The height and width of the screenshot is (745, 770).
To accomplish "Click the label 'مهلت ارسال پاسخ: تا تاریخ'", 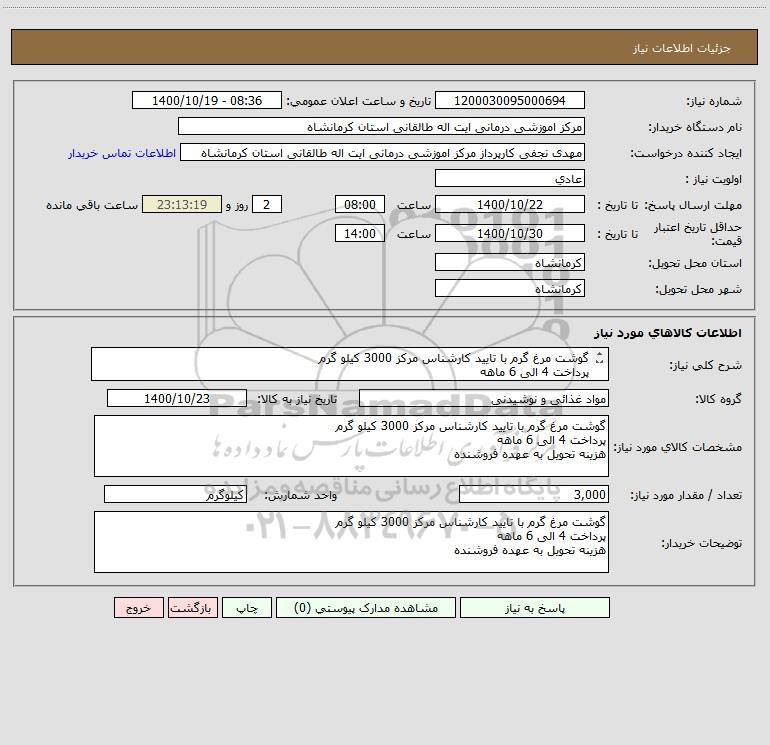I will tap(670, 205).
